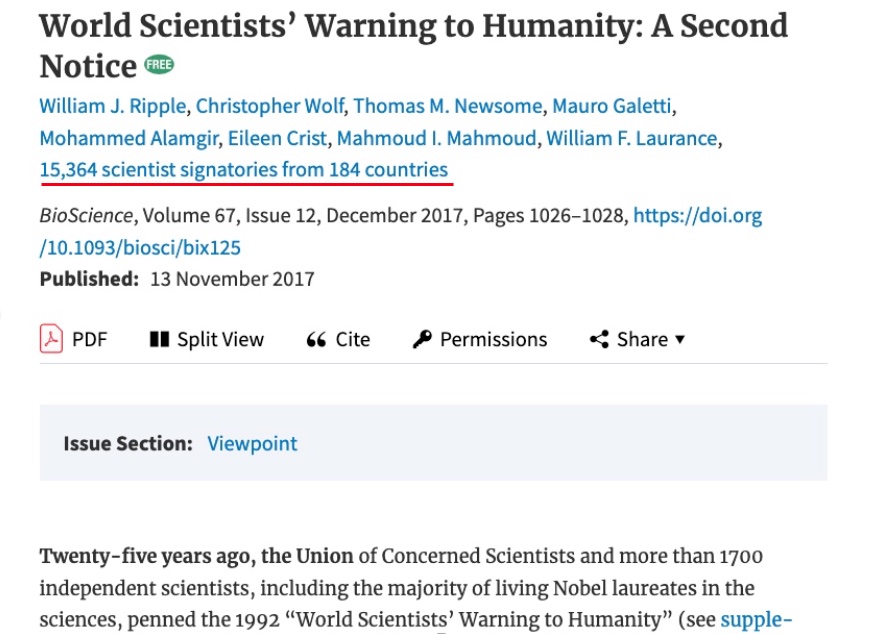
Task: Open 15,364 scientist signatories link
Action: pyautogui.click(x=244, y=169)
